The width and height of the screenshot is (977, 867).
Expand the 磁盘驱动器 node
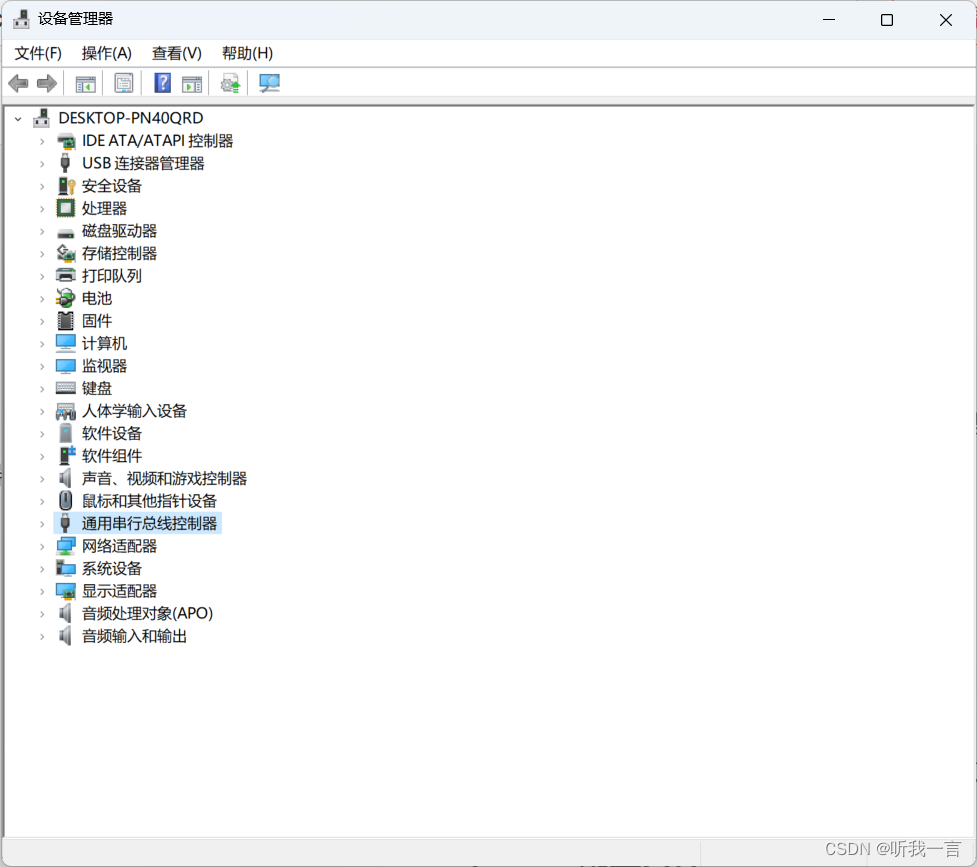pos(42,231)
